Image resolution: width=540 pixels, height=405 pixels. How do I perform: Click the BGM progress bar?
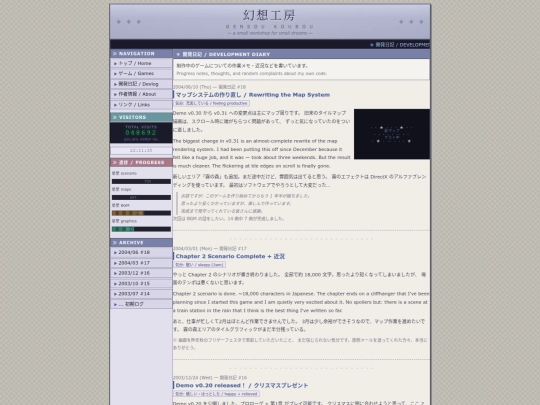pyautogui.click(x=141, y=213)
